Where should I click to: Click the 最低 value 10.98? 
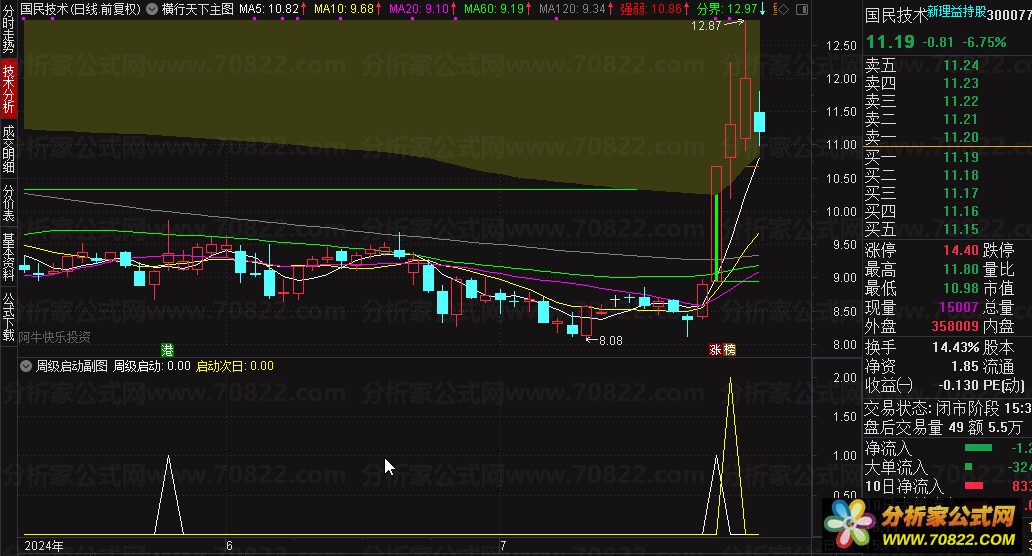(961, 288)
